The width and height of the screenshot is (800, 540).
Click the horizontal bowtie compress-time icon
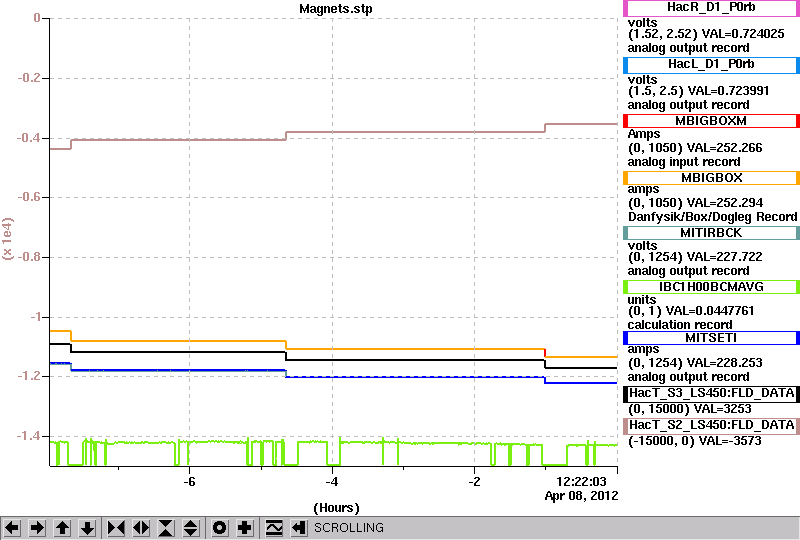(x=116, y=528)
